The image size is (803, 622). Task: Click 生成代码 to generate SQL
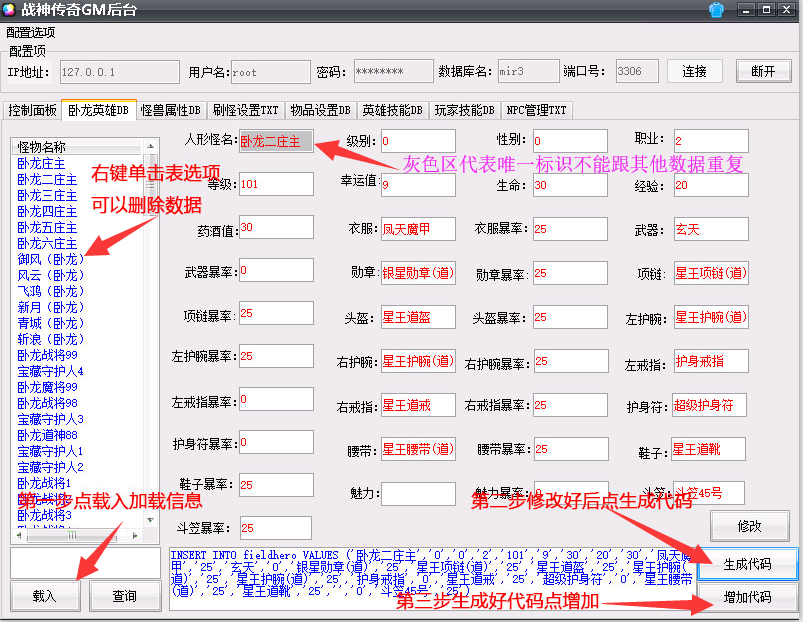(x=748, y=563)
